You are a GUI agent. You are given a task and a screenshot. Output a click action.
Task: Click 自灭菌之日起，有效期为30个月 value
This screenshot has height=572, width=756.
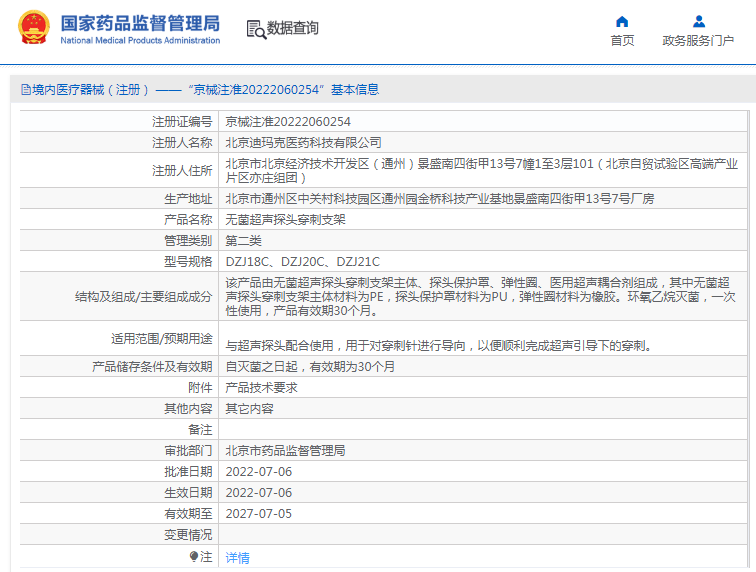[x=310, y=367]
